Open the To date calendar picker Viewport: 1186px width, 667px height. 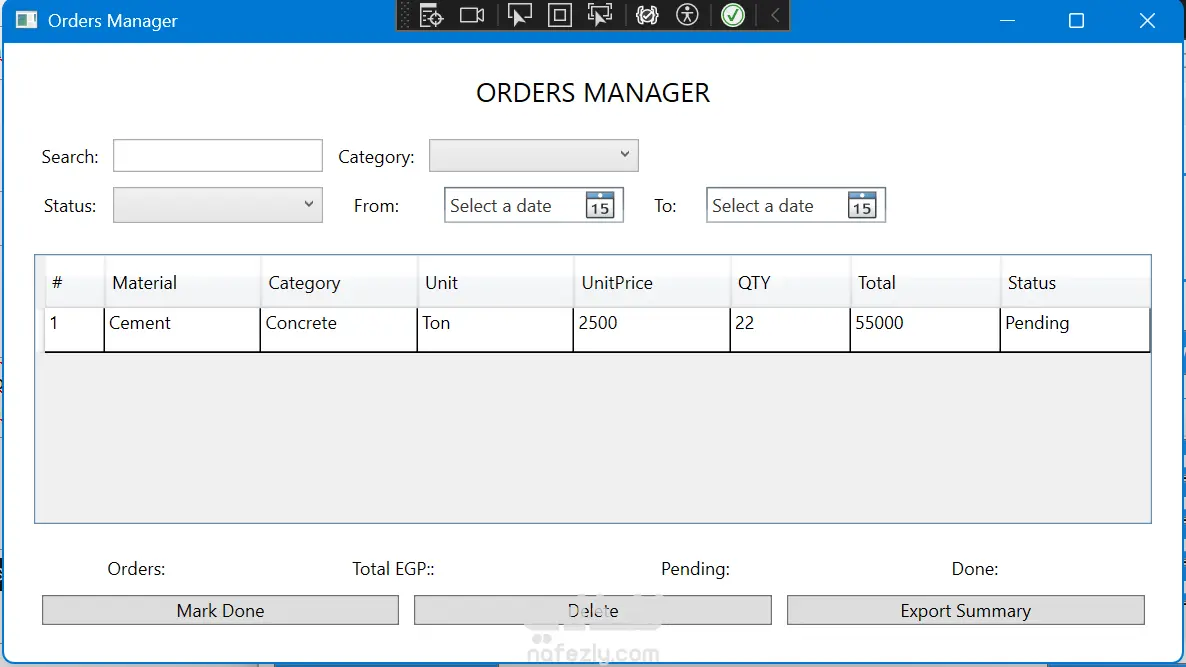point(862,205)
